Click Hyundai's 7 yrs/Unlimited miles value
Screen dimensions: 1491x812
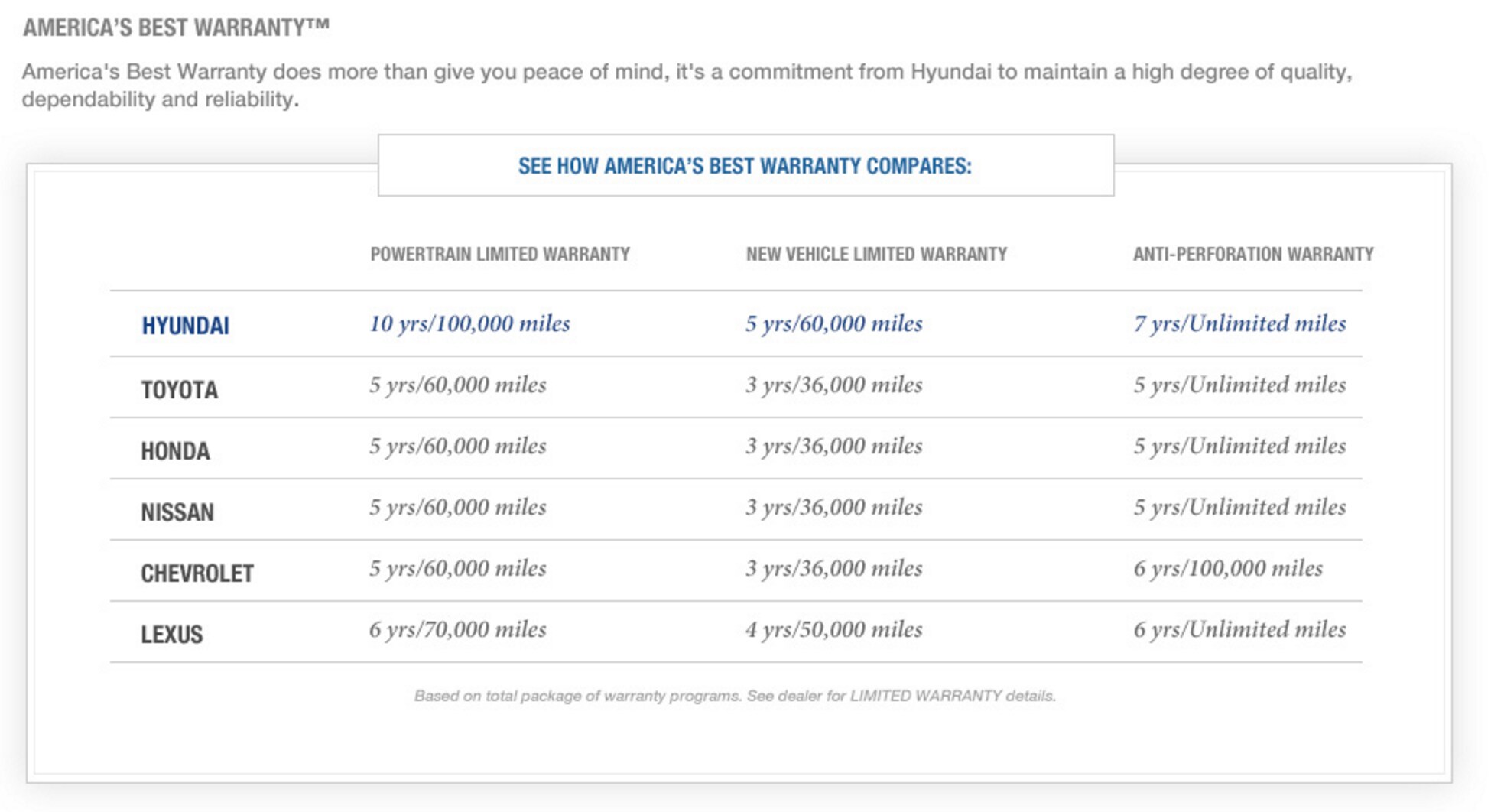tap(1239, 323)
